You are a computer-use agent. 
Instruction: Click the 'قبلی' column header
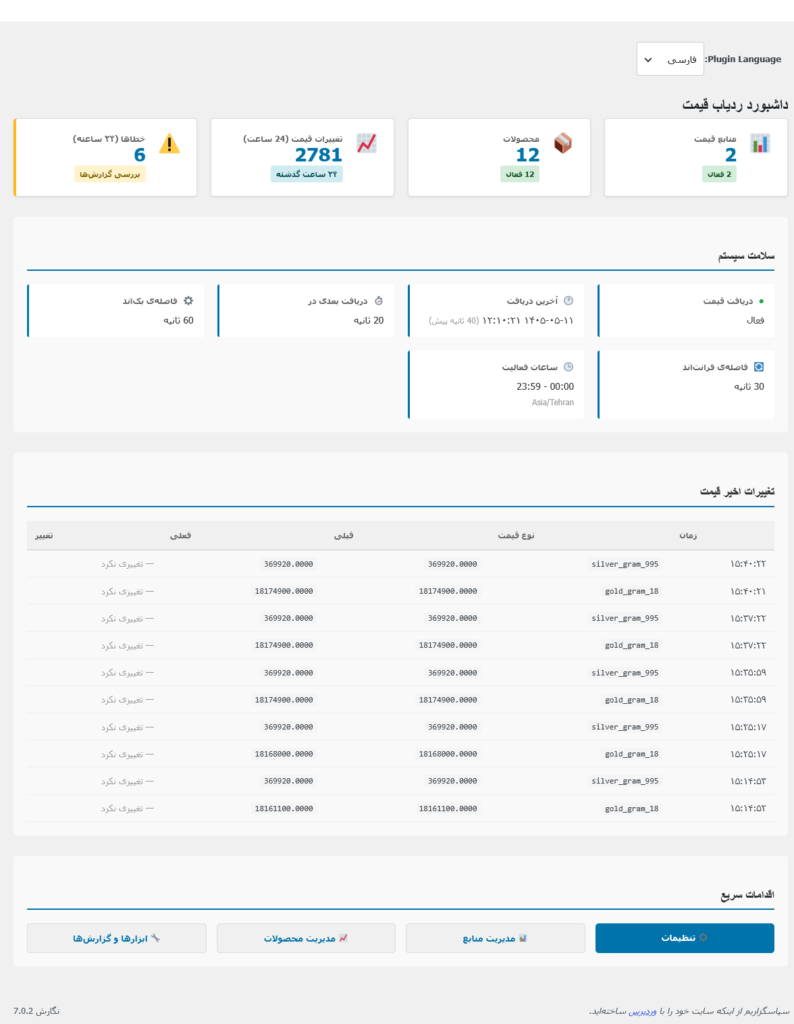(x=343, y=536)
